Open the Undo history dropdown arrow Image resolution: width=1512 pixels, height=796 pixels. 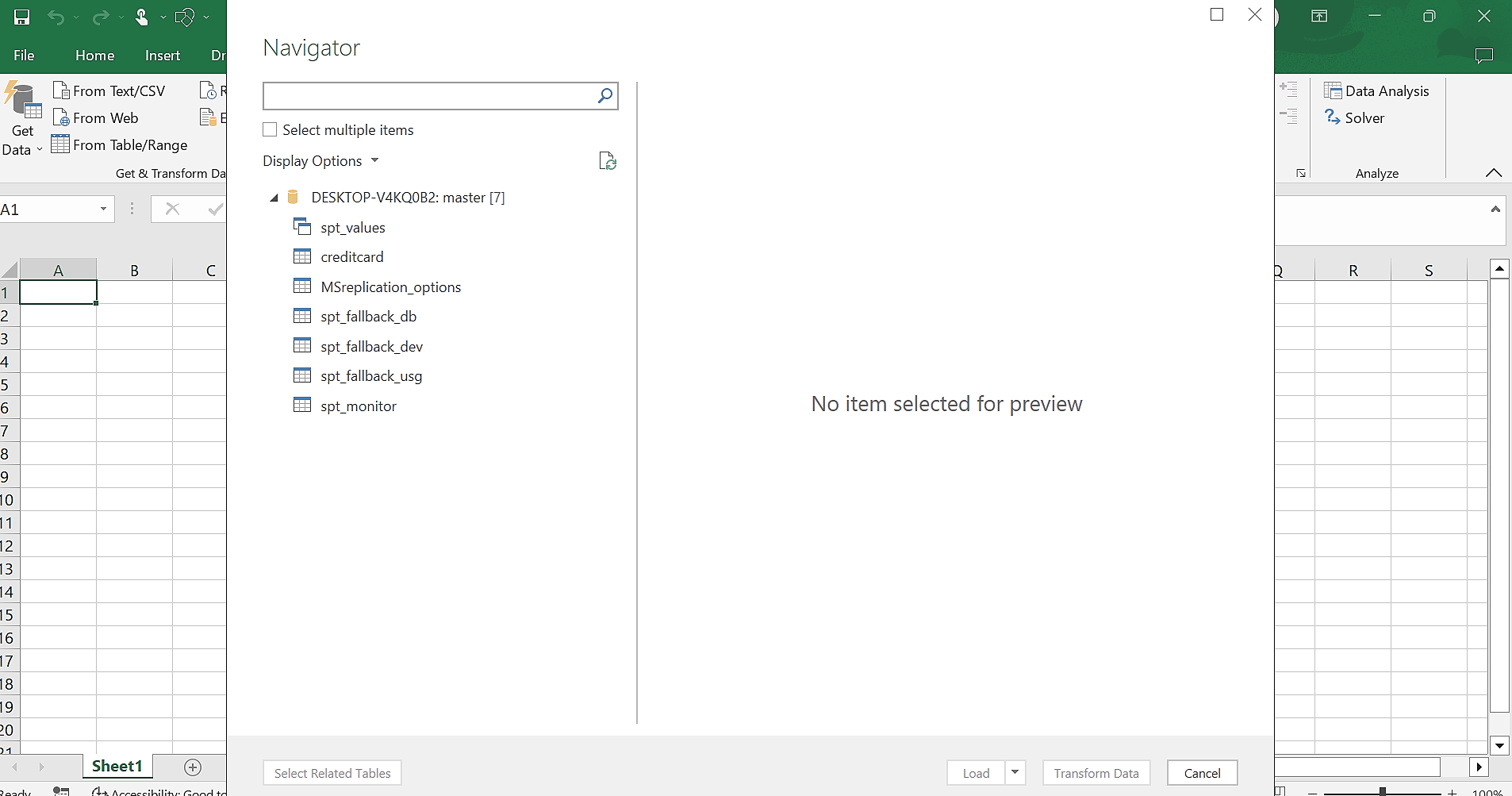pos(76,17)
